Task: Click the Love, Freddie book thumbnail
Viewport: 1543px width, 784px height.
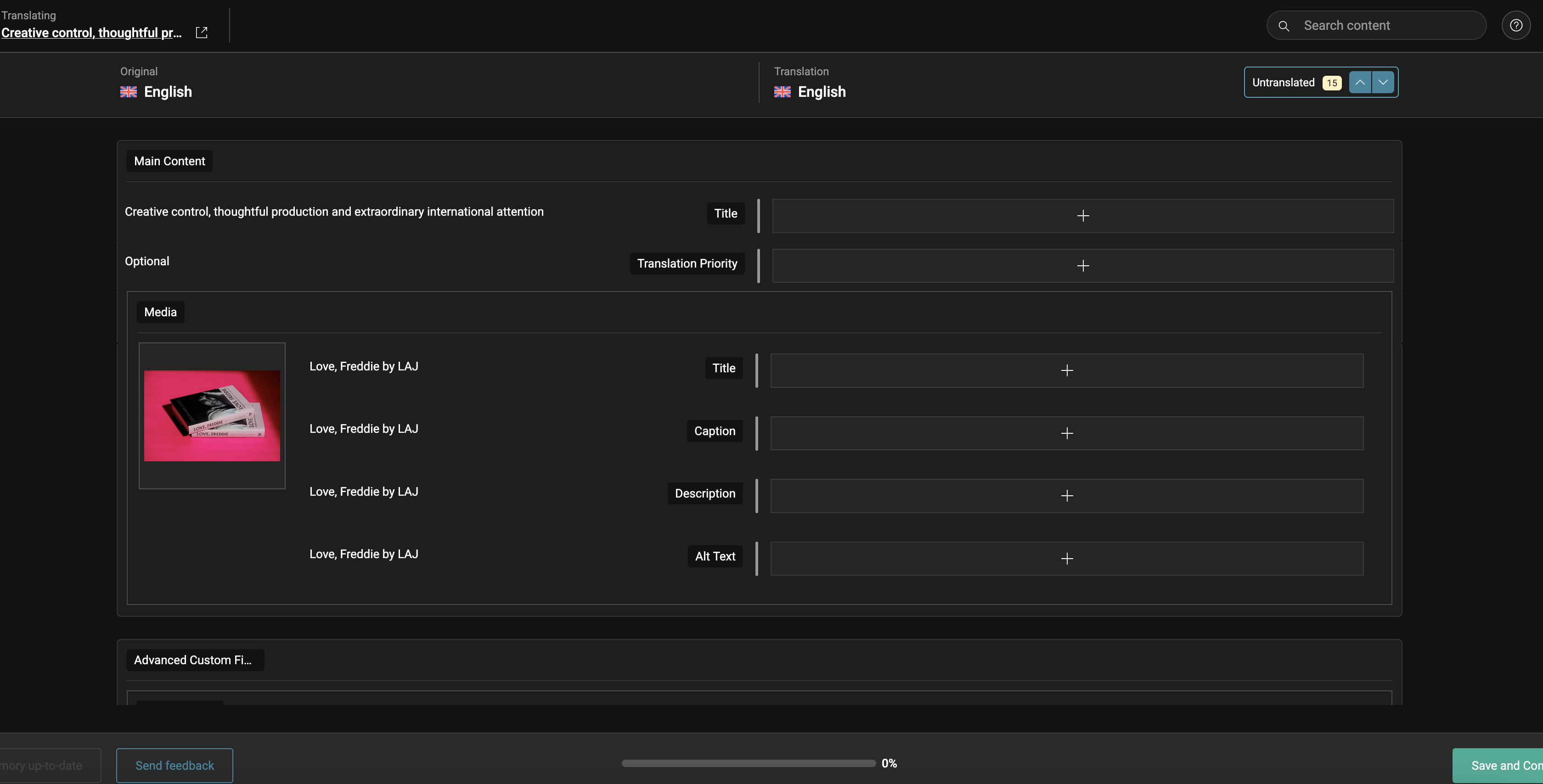Action: click(x=212, y=416)
